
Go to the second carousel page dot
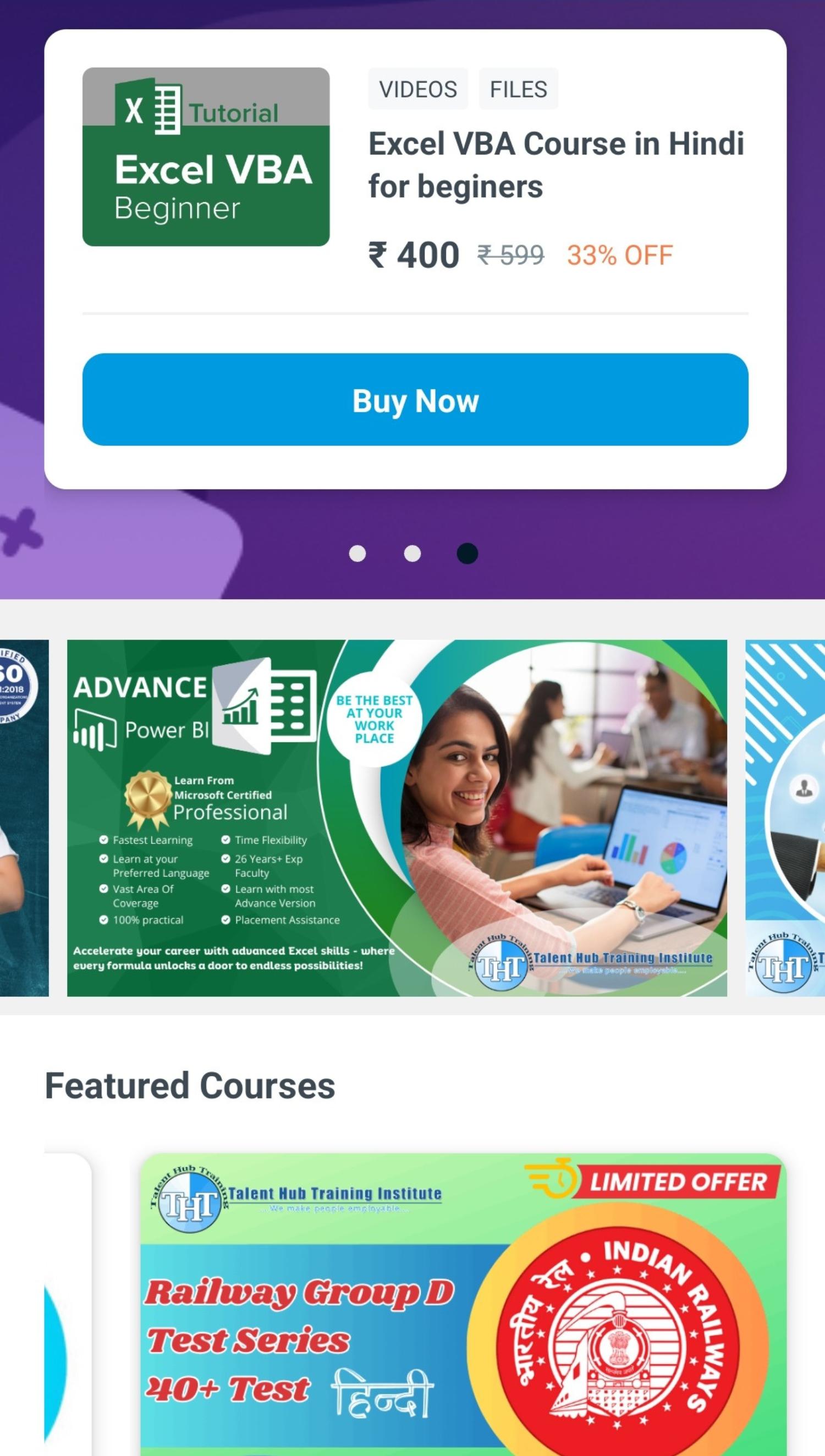[413, 553]
